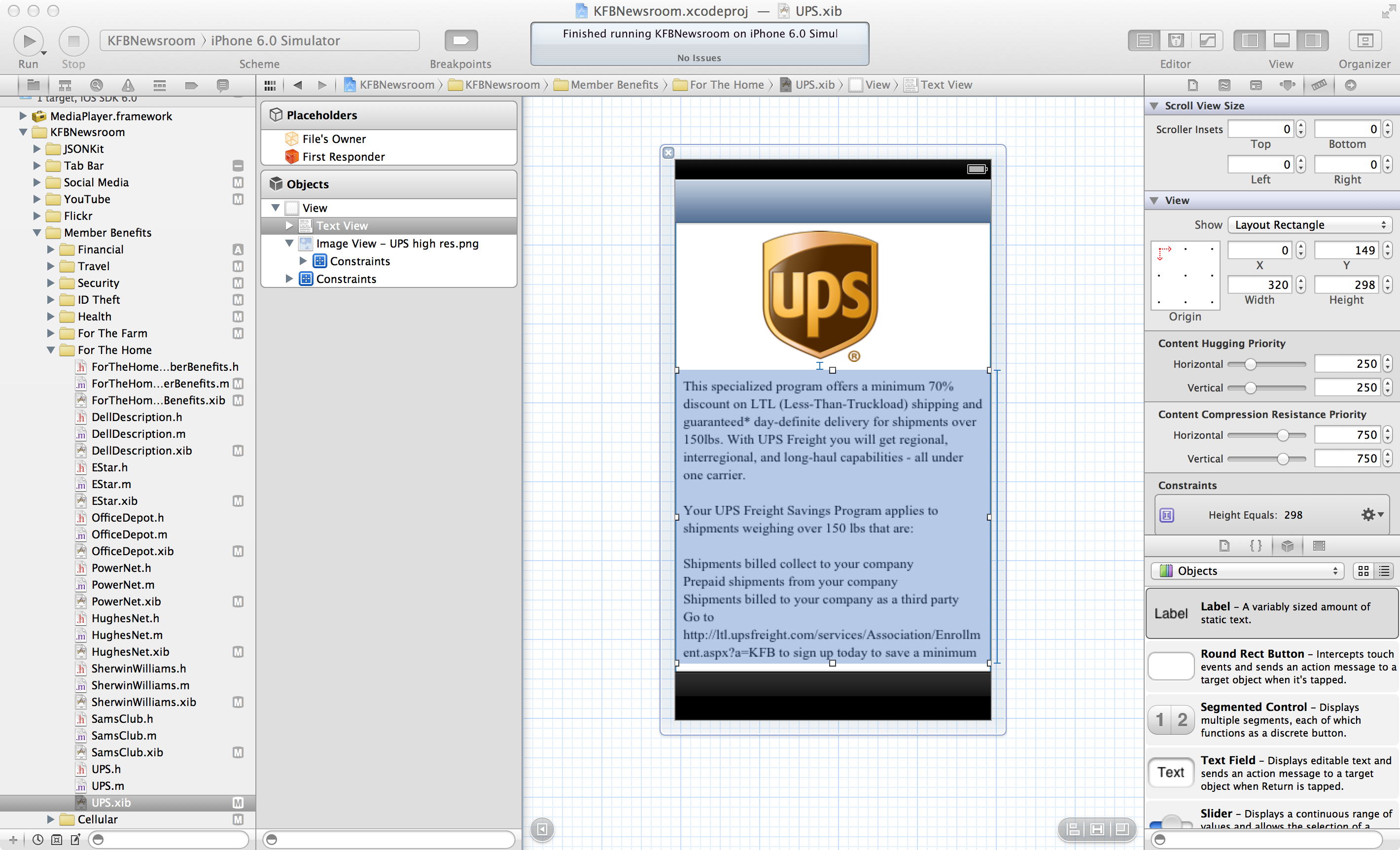
Task: Click the Height field showing 298
Action: click(x=1347, y=284)
